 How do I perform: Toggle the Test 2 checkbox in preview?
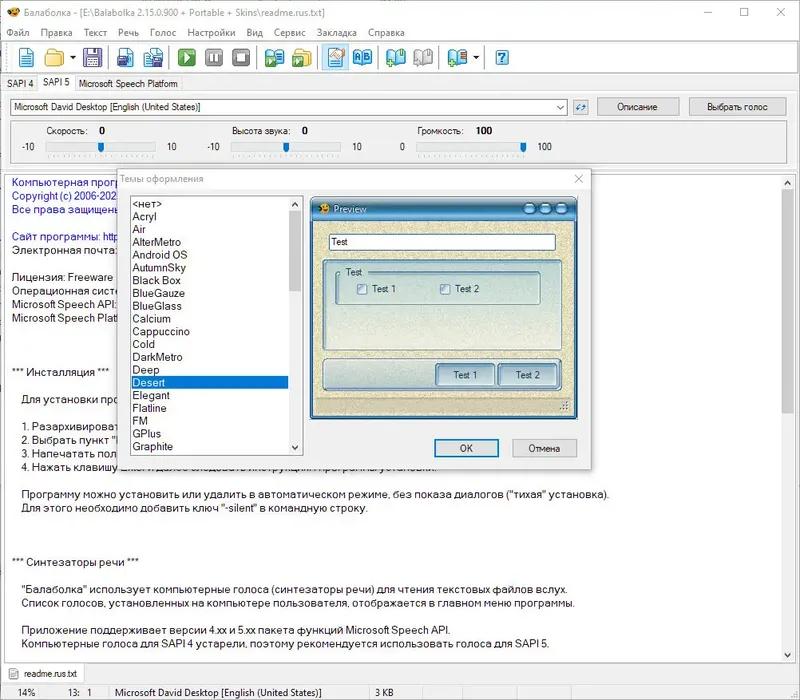click(x=445, y=289)
